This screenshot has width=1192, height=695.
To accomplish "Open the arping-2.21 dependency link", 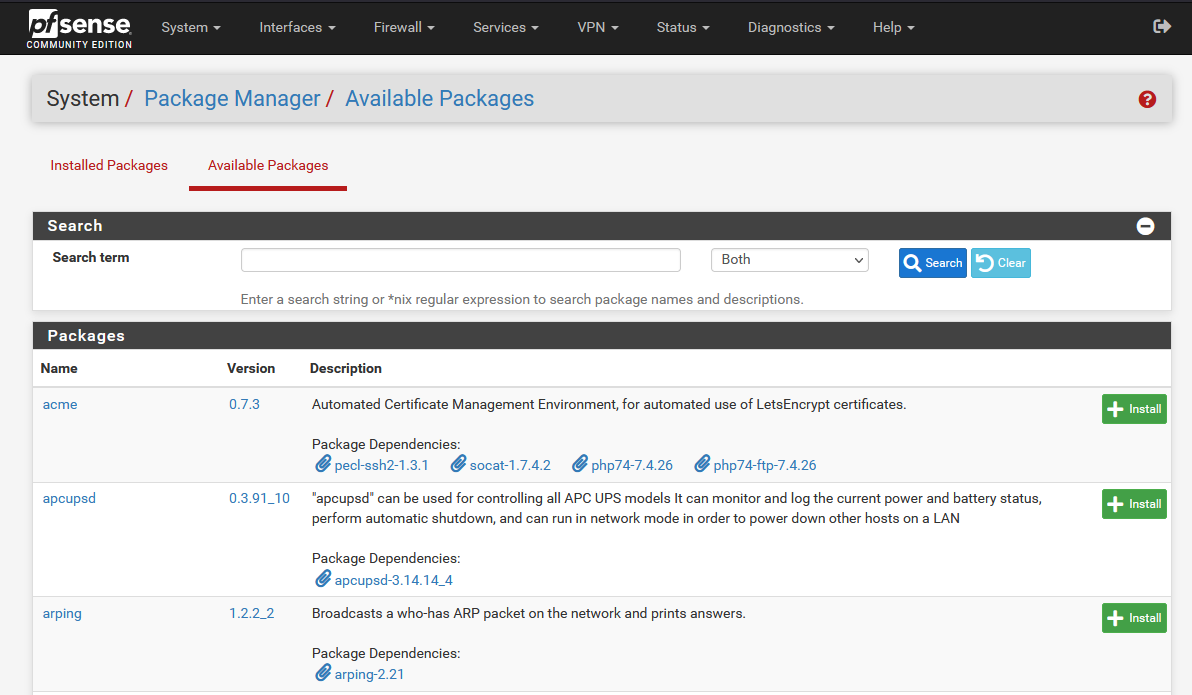I will tap(369, 674).
